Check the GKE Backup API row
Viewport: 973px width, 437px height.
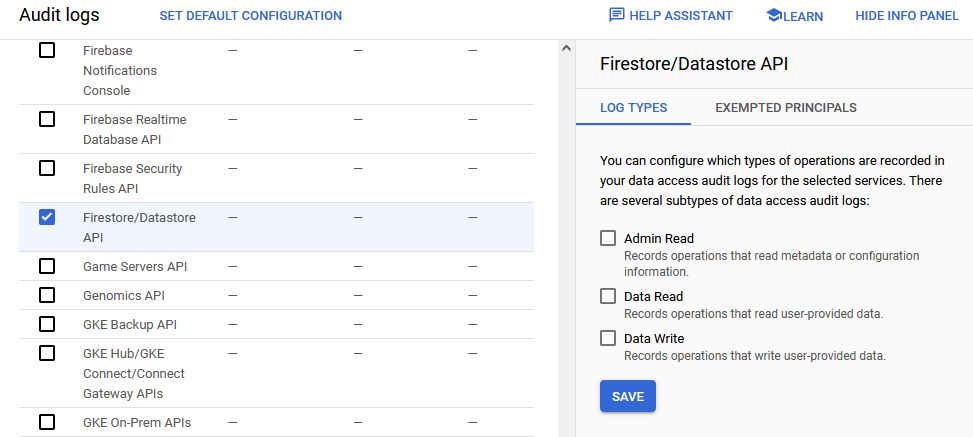coord(47,324)
